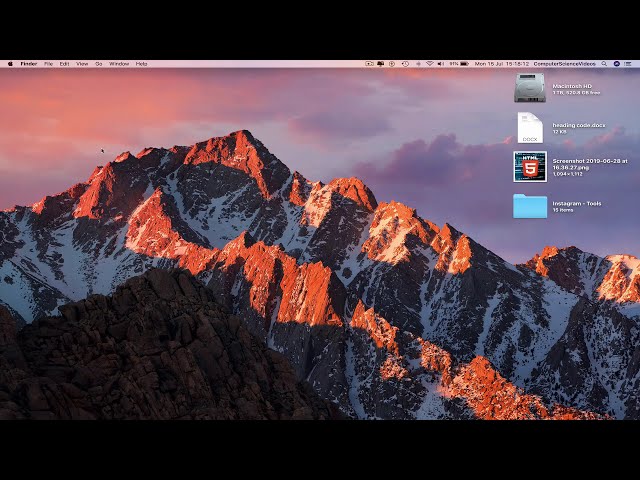Image resolution: width=640 pixels, height=480 pixels.
Task: Click the Siri icon in menu bar
Action: coord(616,64)
